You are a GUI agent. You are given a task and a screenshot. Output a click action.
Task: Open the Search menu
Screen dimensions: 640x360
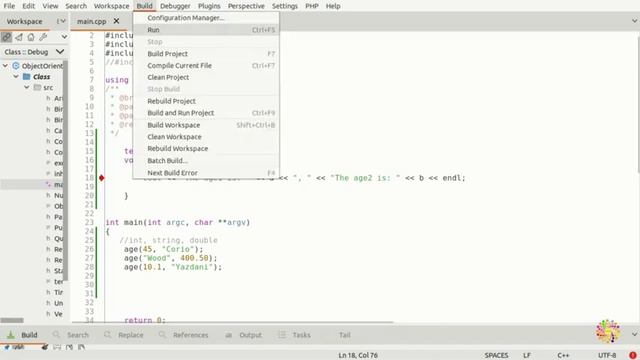coord(76,6)
